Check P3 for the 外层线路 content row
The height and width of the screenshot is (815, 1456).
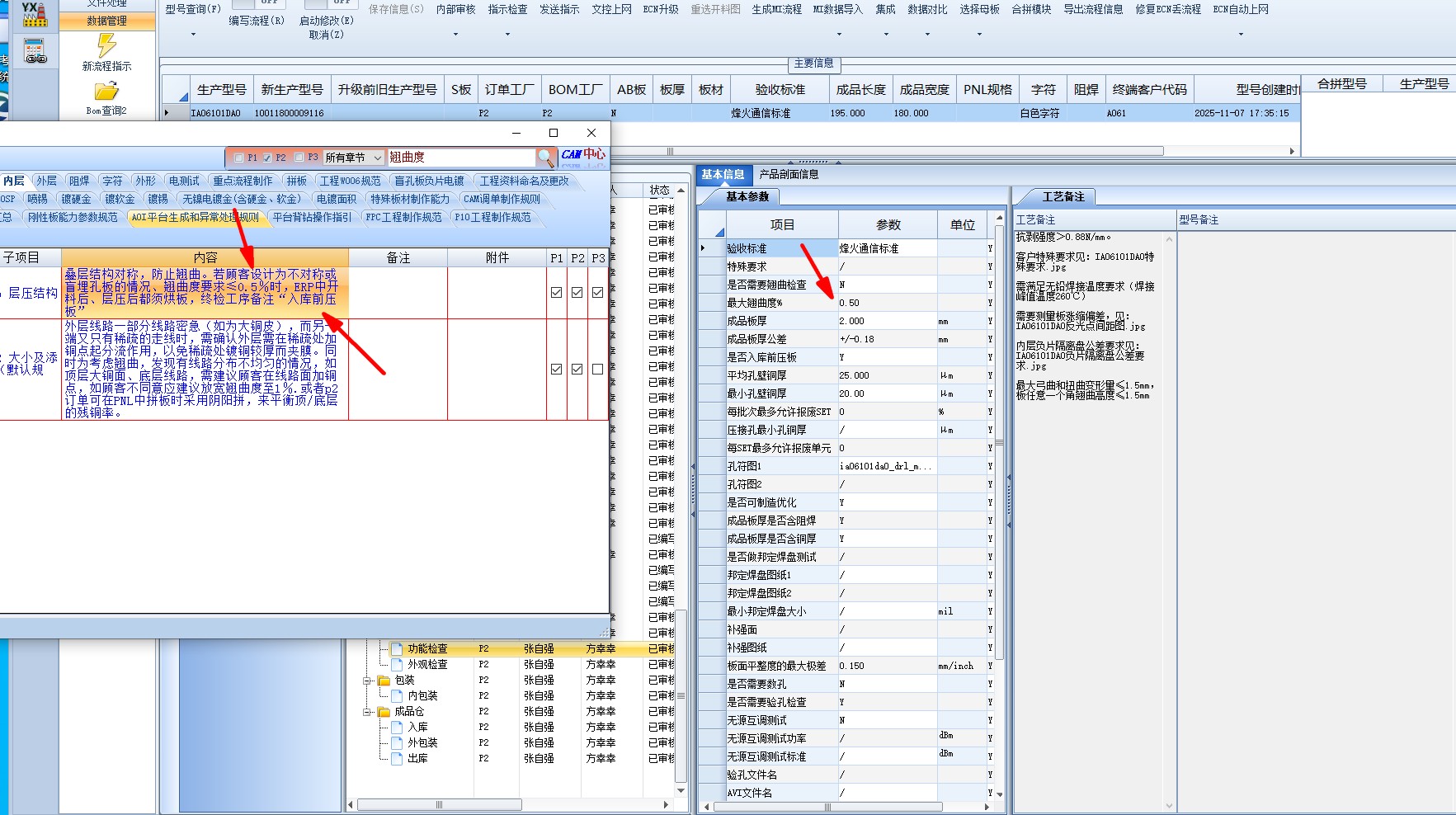tap(598, 370)
